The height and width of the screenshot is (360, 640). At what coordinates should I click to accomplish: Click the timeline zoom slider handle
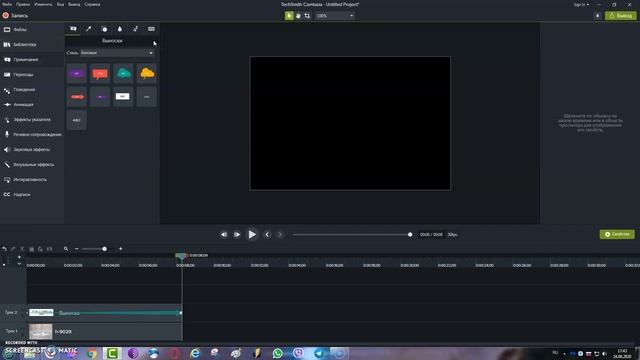pos(104,249)
